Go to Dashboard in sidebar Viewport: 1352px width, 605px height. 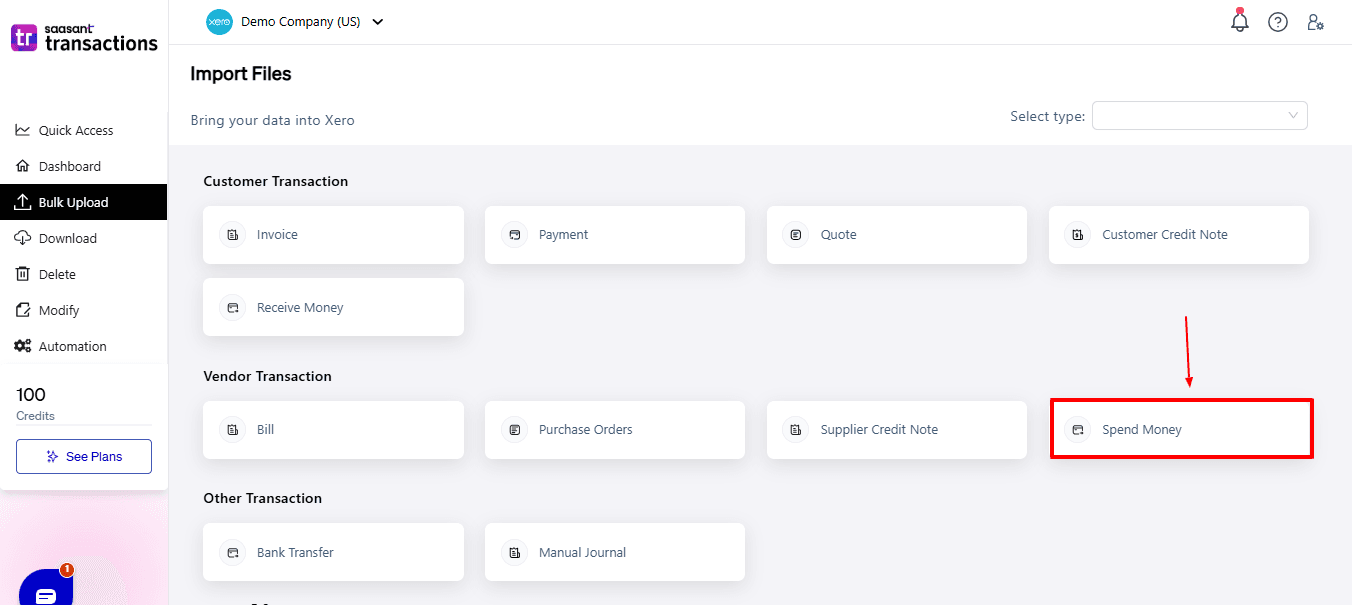pos(69,166)
